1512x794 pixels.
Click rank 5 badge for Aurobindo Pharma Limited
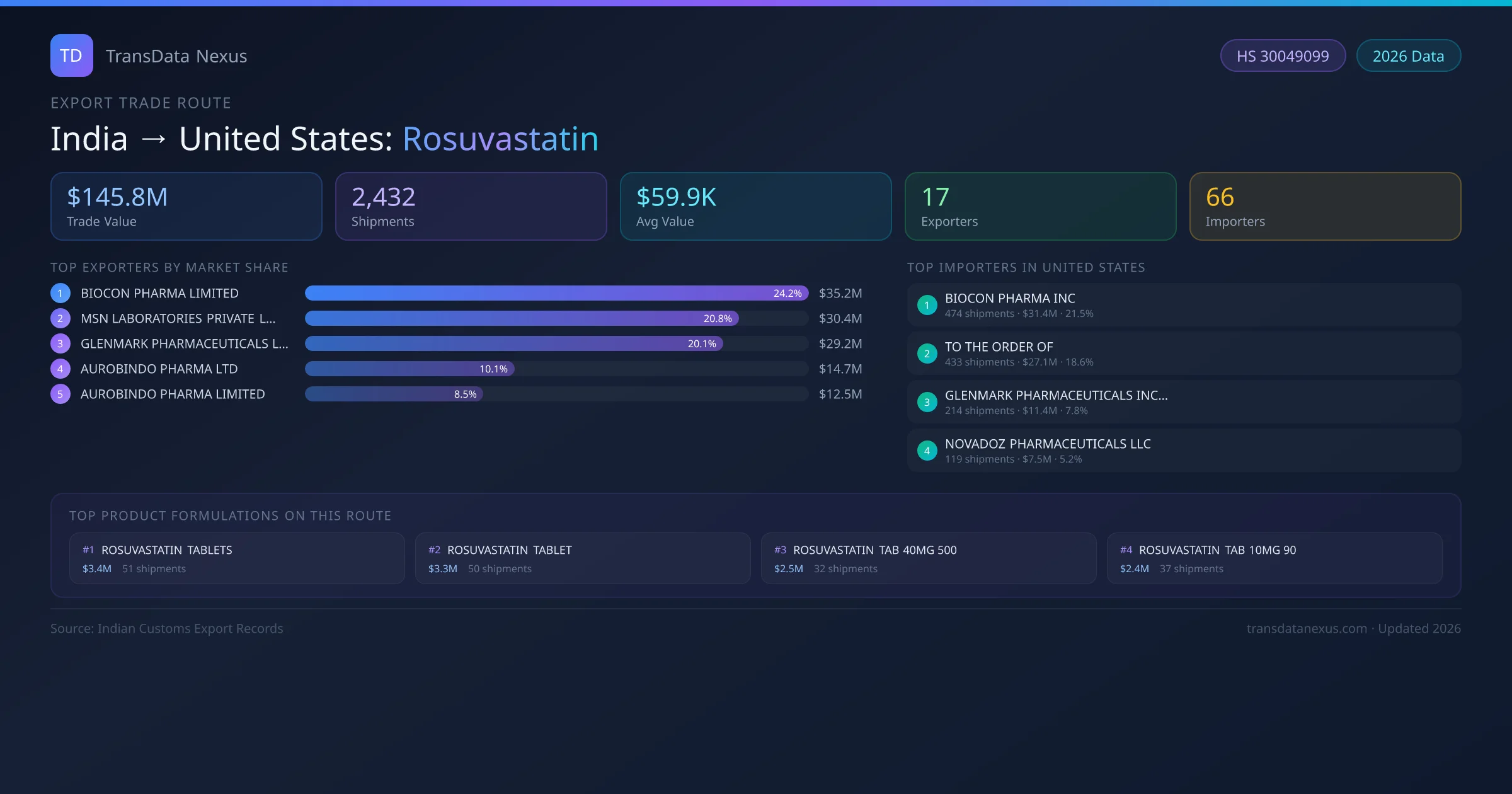point(60,394)
